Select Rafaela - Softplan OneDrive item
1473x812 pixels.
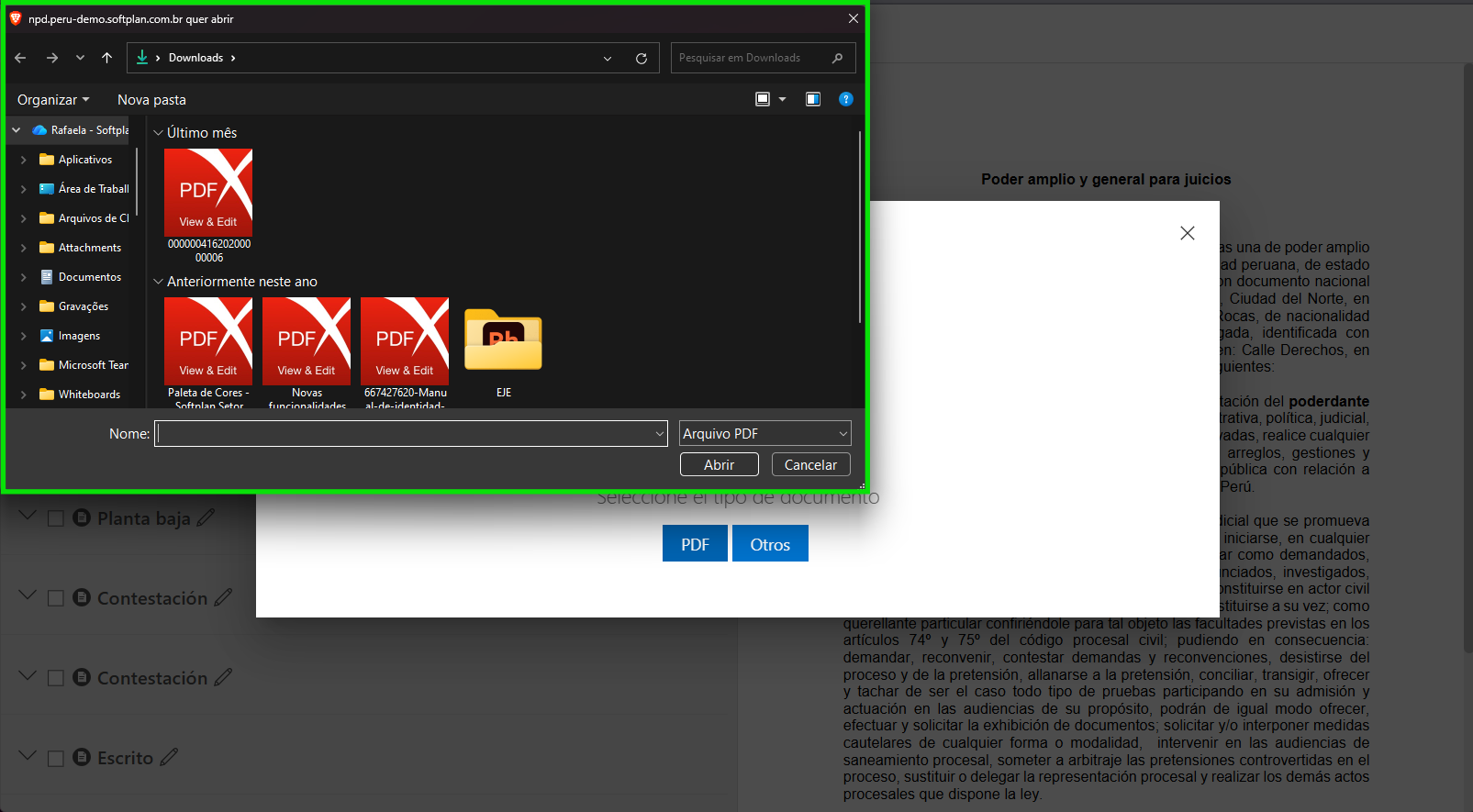click(x=81, y=130)
